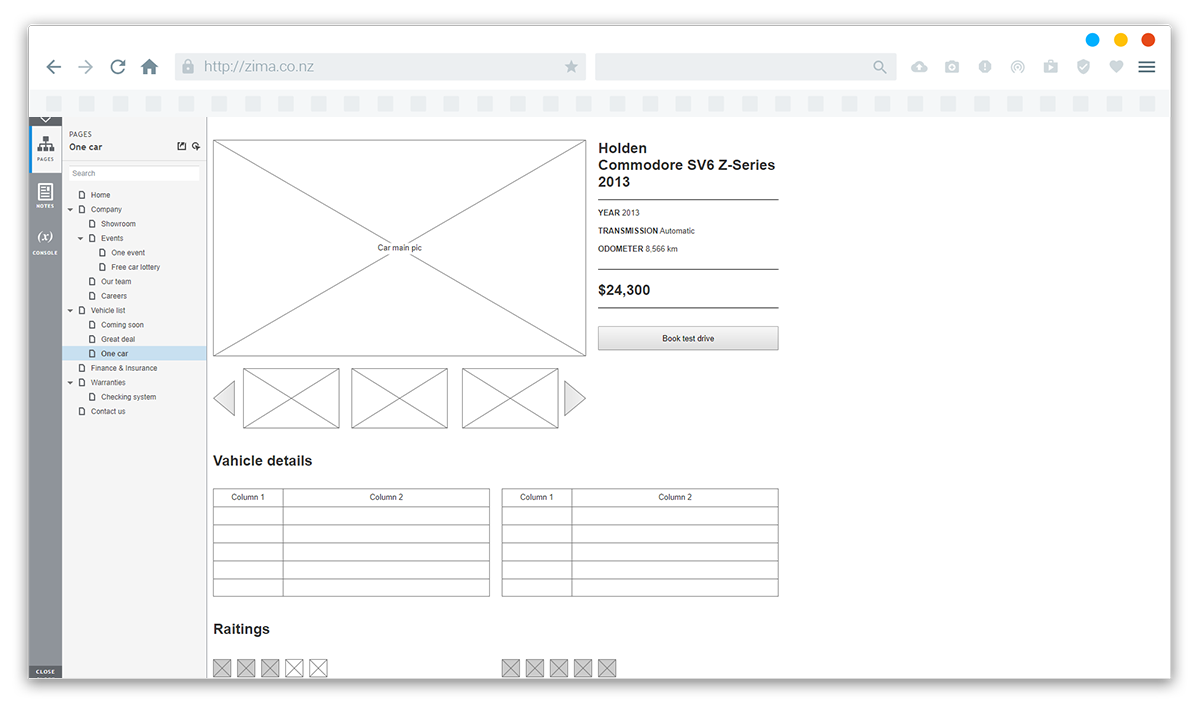Open the Finance & Insurance page

123,368
